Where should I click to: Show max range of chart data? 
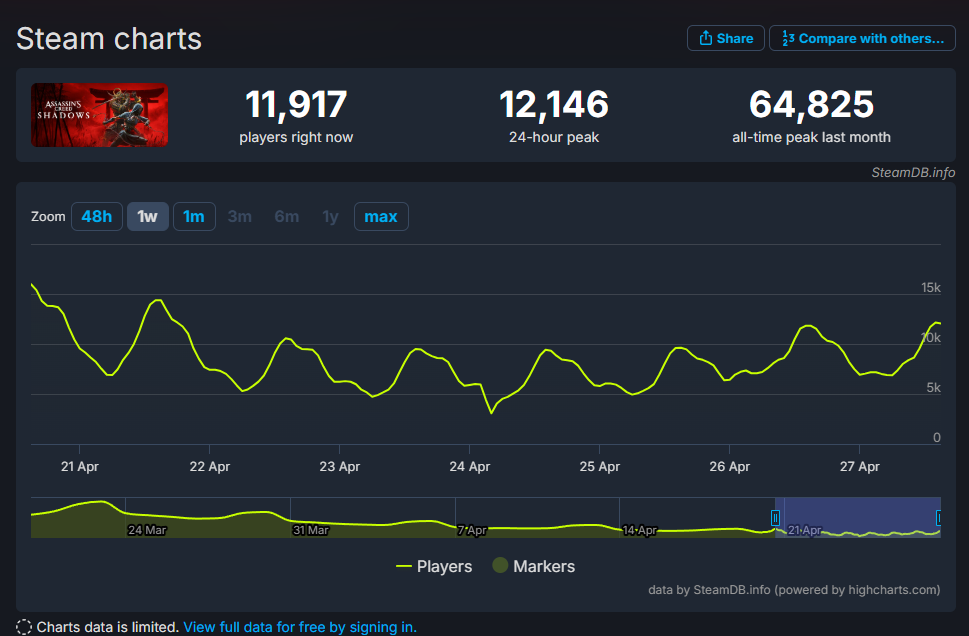(381, 216)
